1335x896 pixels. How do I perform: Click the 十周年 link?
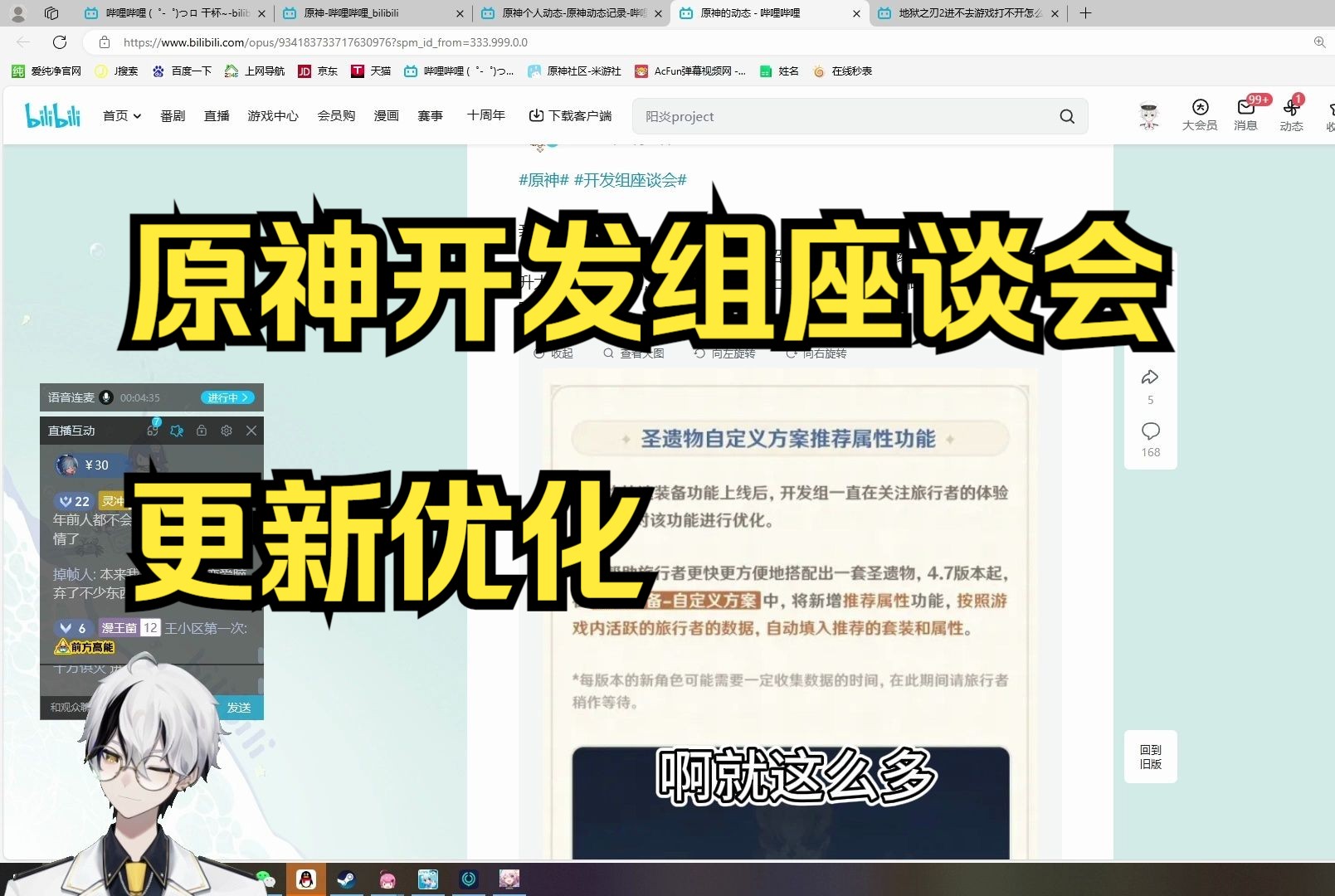click(x=485, y=115)
